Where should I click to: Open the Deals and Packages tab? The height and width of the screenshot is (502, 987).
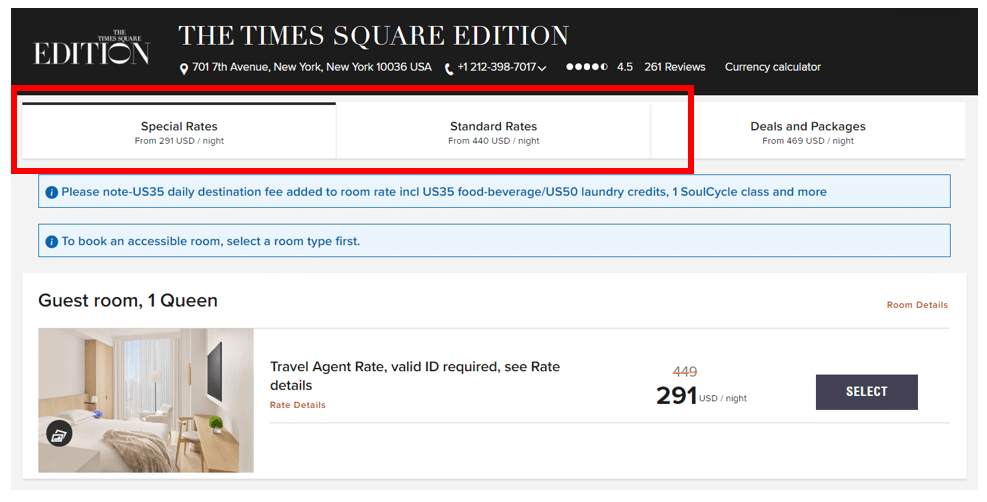(x=808, y=132)
